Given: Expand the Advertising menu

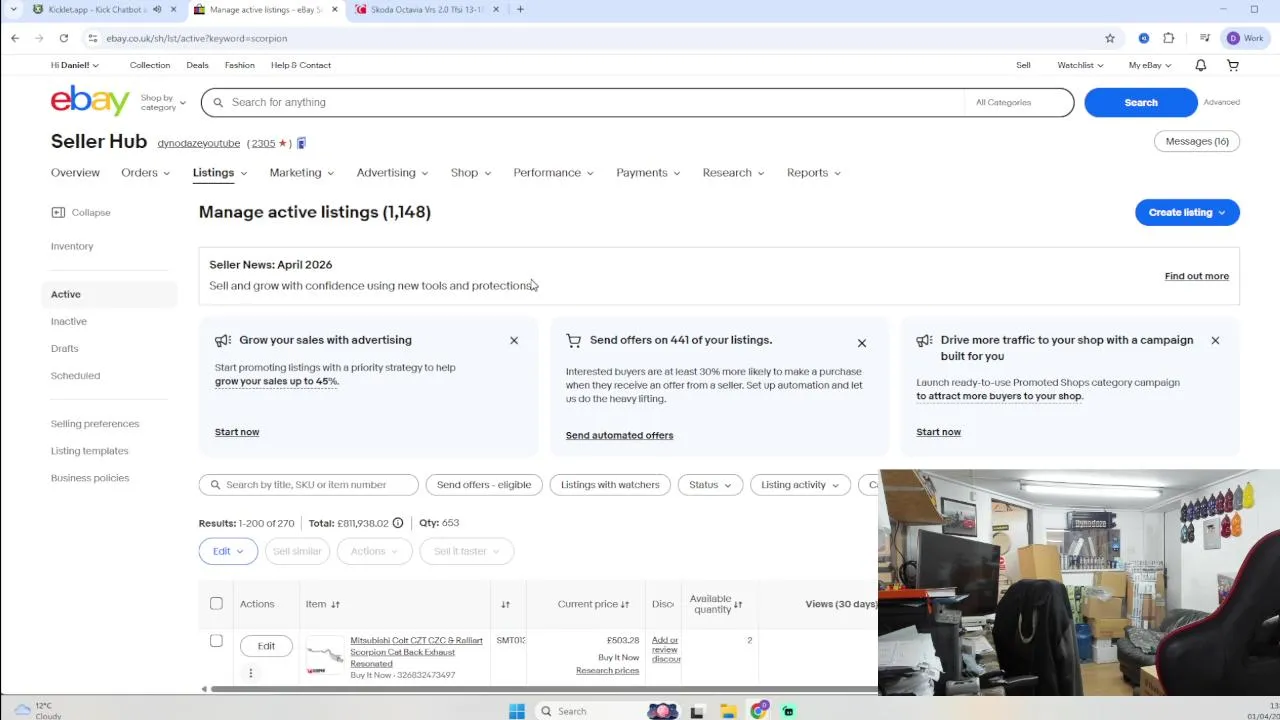Looking at the screenshot, I should (392, 173).
